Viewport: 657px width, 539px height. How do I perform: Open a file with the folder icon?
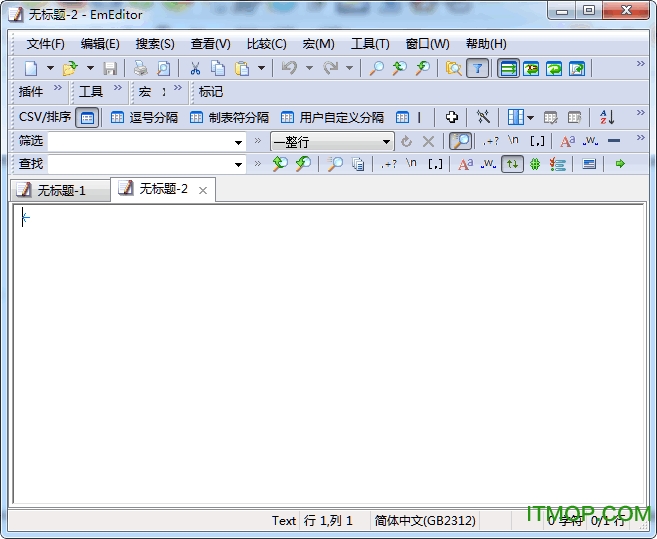(x=70, y=68)
